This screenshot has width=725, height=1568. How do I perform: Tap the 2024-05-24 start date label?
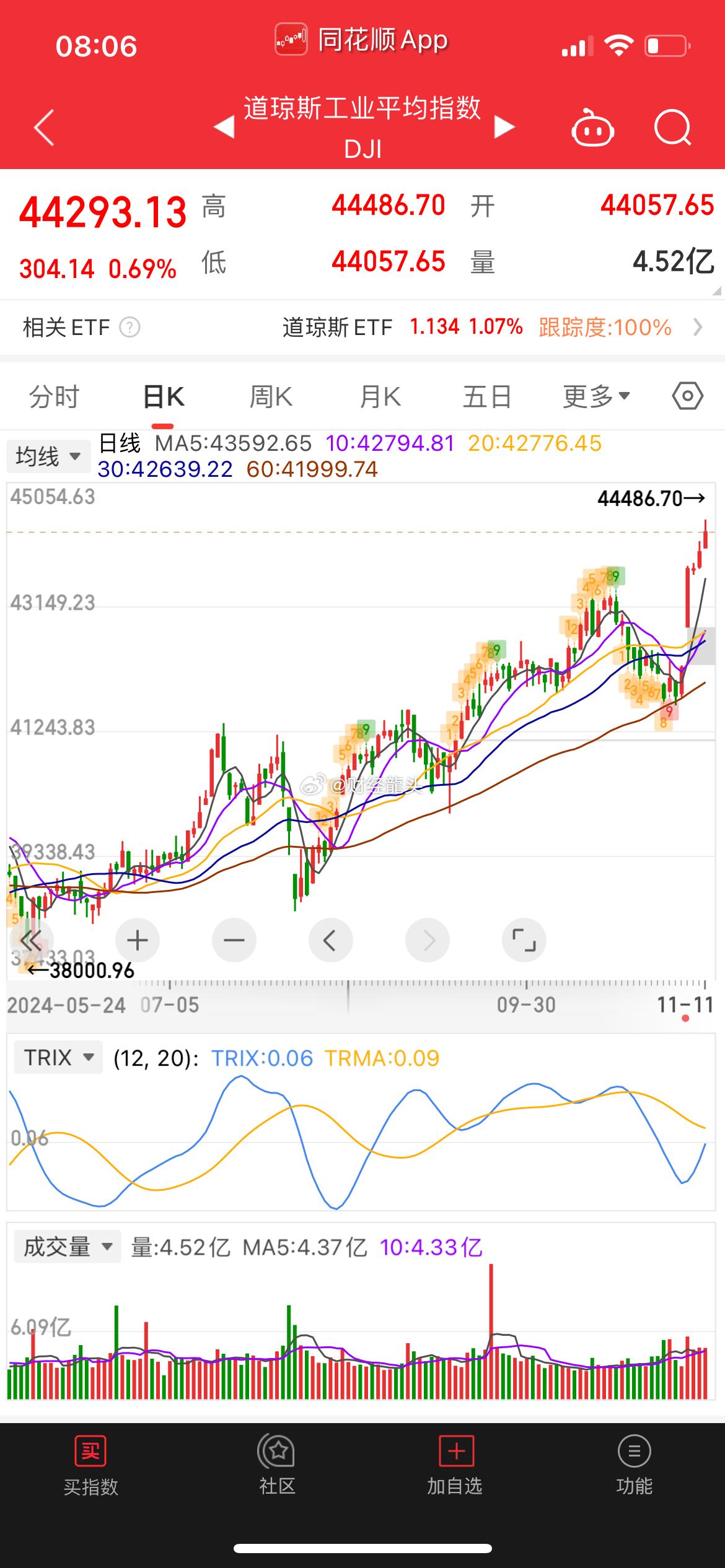[x=66, y=1004]
